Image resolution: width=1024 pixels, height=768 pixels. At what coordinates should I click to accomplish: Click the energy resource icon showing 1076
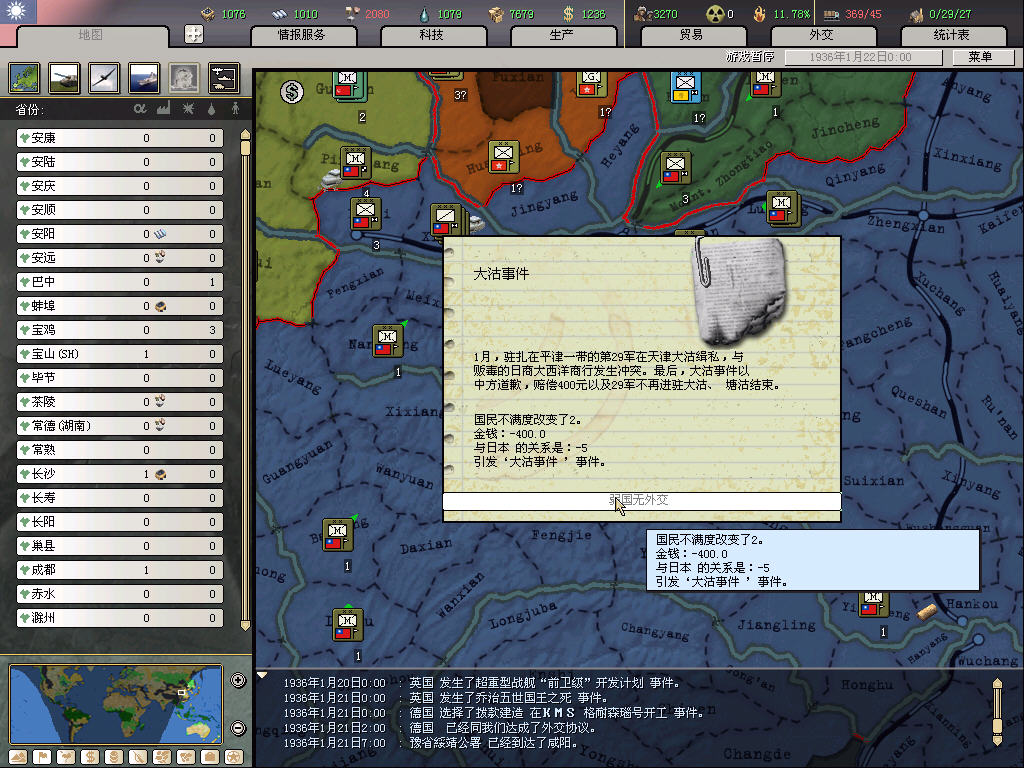pyautogui.click(x=208, y=13)
